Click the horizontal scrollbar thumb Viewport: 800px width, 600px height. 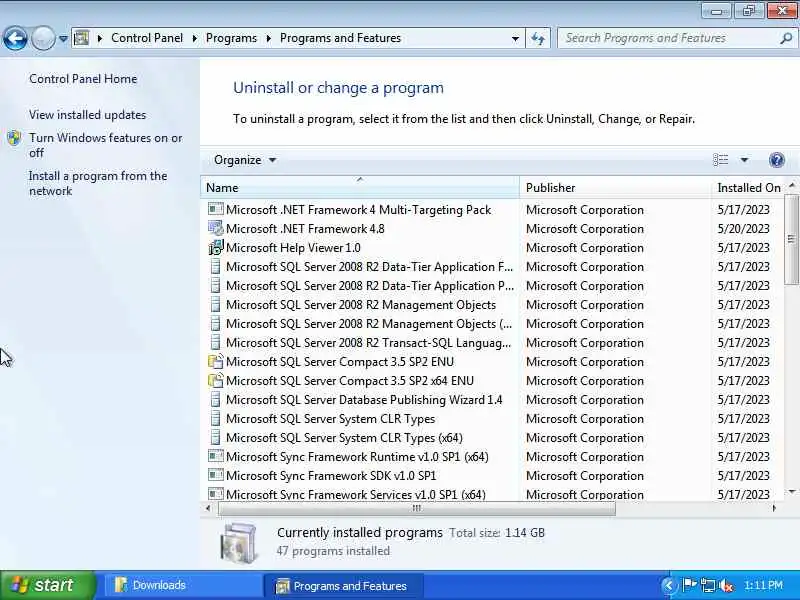417,508
